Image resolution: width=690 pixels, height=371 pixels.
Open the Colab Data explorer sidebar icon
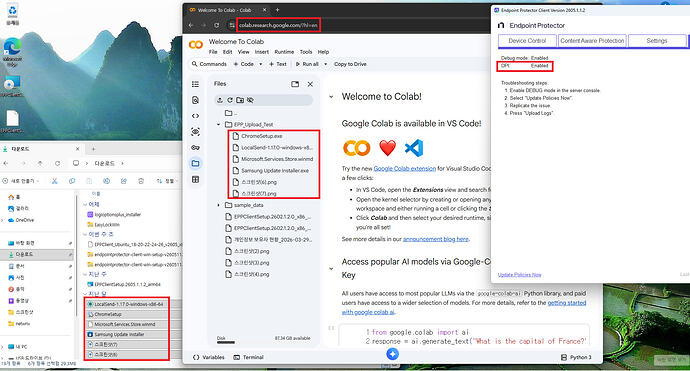point(195,132)
